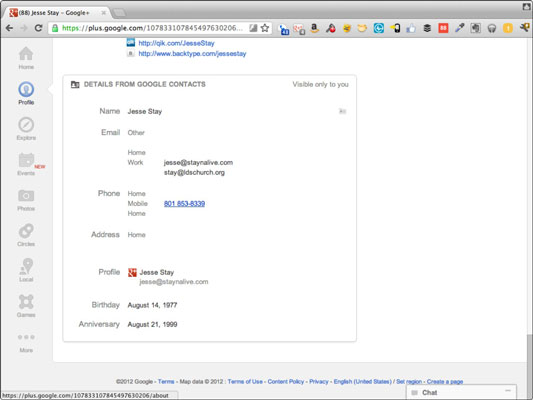The image size is (533, 400).
Task: Click the Facebook Like thumbs-up extension
Action: tap(411, 28)
